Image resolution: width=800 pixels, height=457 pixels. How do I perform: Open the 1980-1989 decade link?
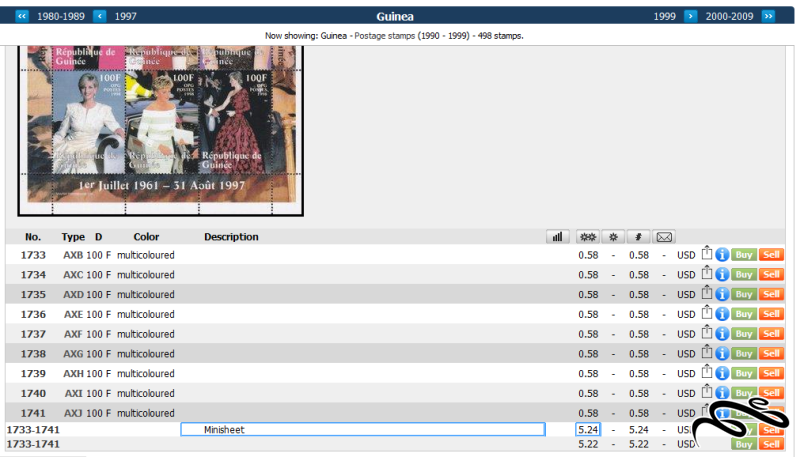(61, 16)
